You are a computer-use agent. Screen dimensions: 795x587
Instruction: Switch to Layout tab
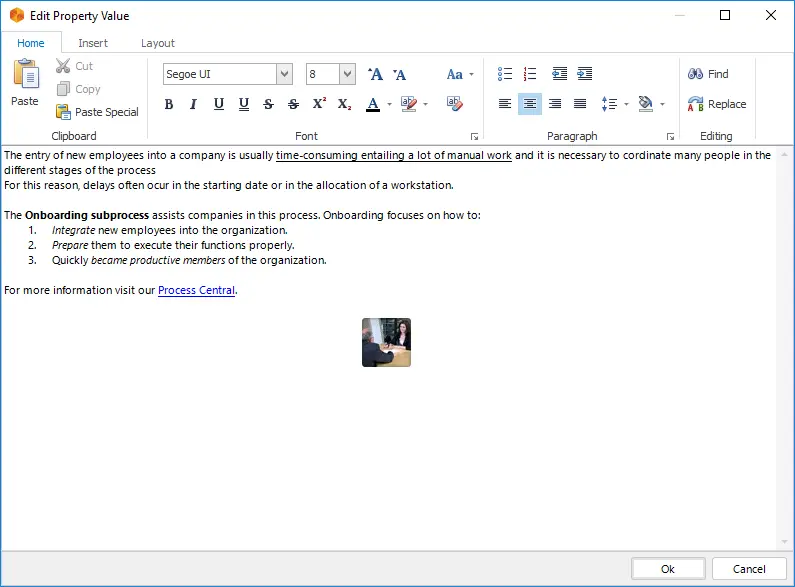(x=158, y=43)
